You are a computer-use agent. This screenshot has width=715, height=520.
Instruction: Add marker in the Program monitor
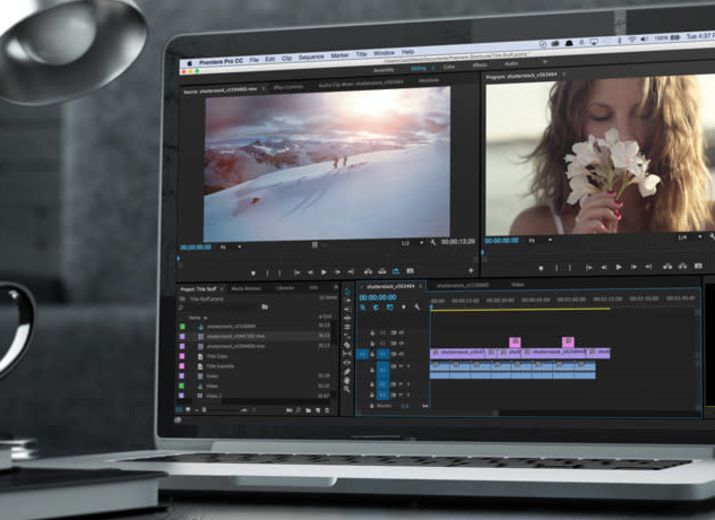541,268
